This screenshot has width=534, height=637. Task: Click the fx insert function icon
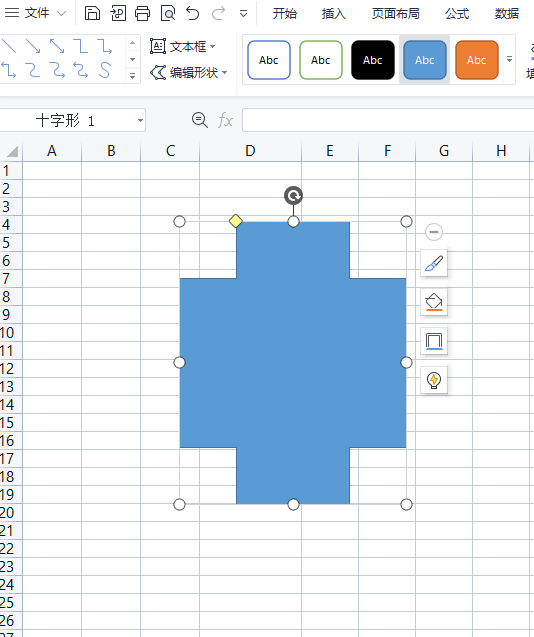[226, 121]
